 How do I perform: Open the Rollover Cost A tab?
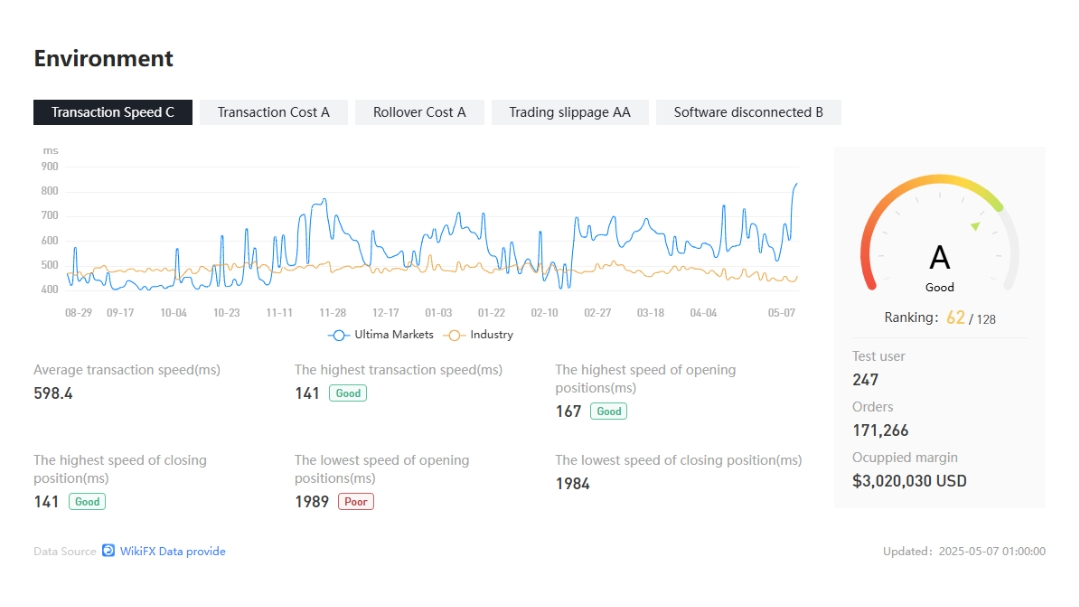tap(419, 112)
